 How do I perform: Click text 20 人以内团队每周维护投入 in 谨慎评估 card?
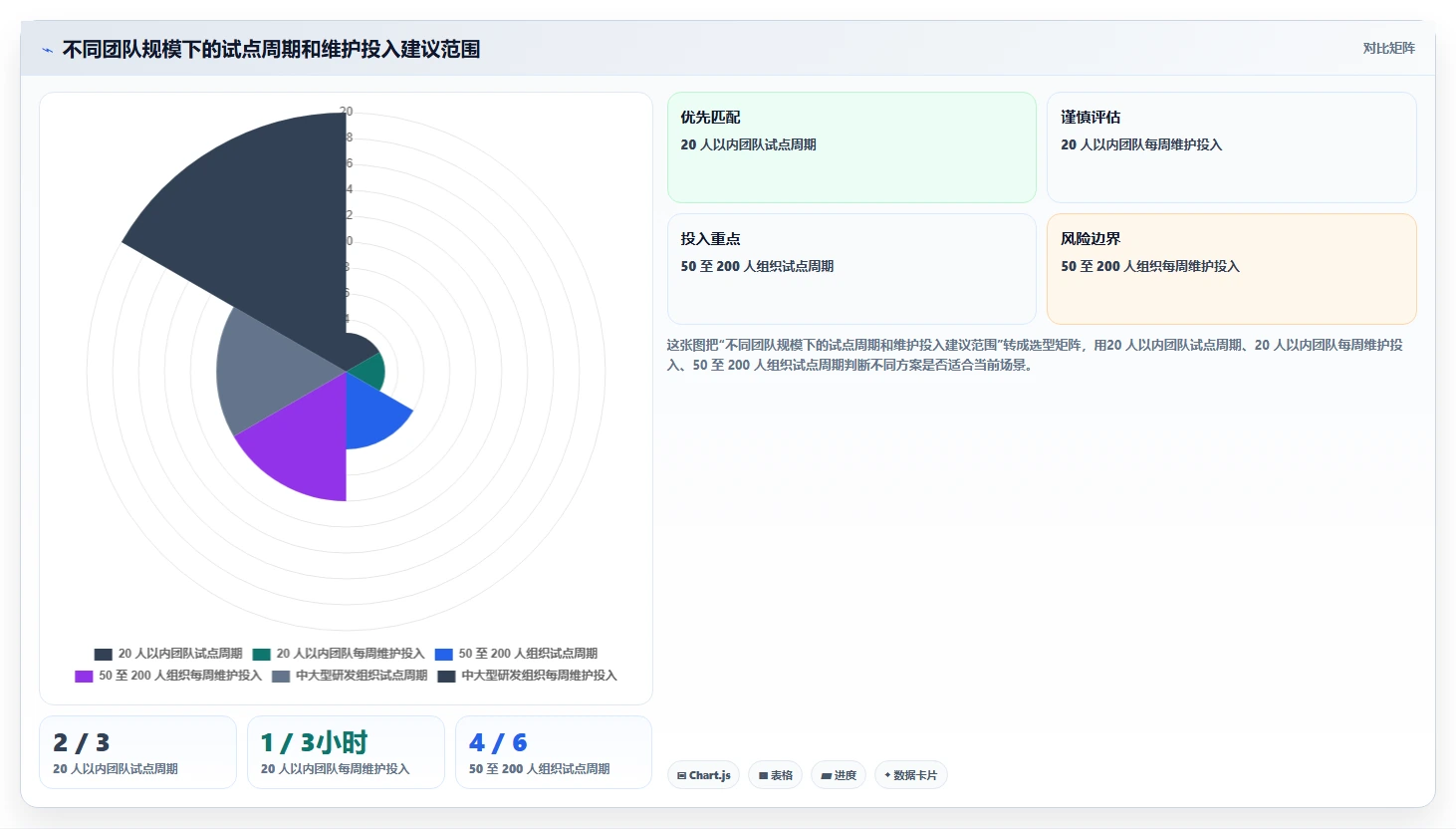pyautogui.click(x=1141, y=144)
